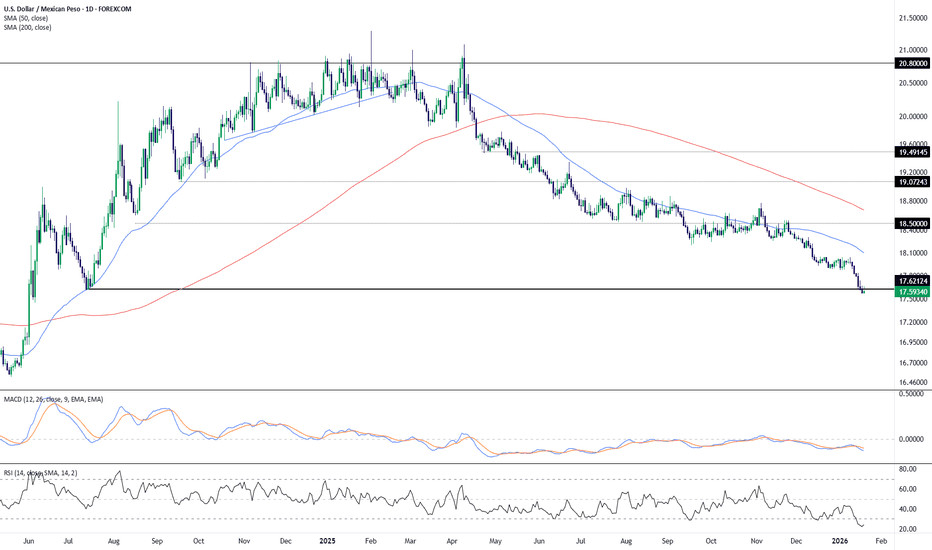The height and width of the screenshot is (550, 932).
Task: Click the Jun label at the time axis start
Action: tap(27, 540)
